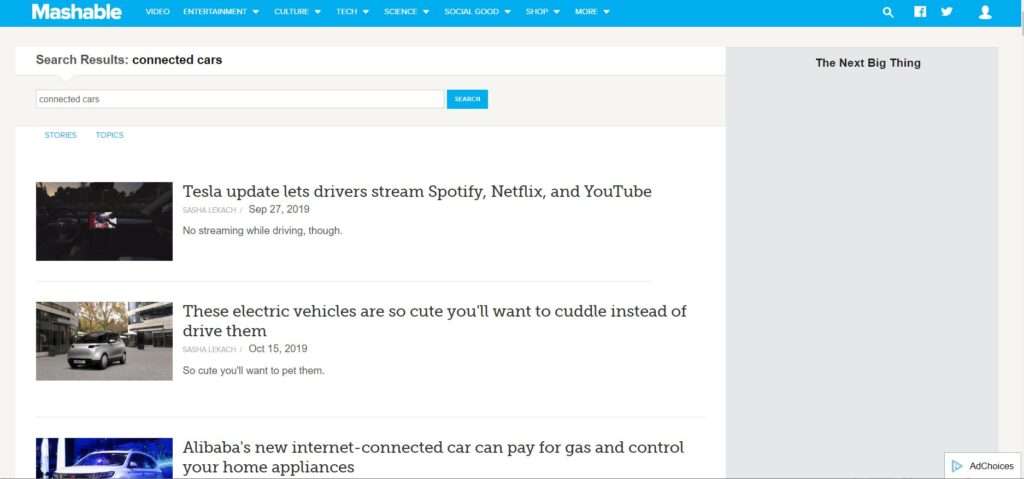This screenshot has height=479, width=1024.
Task: Focus the connected cars search field
Action: click(240, 99)
